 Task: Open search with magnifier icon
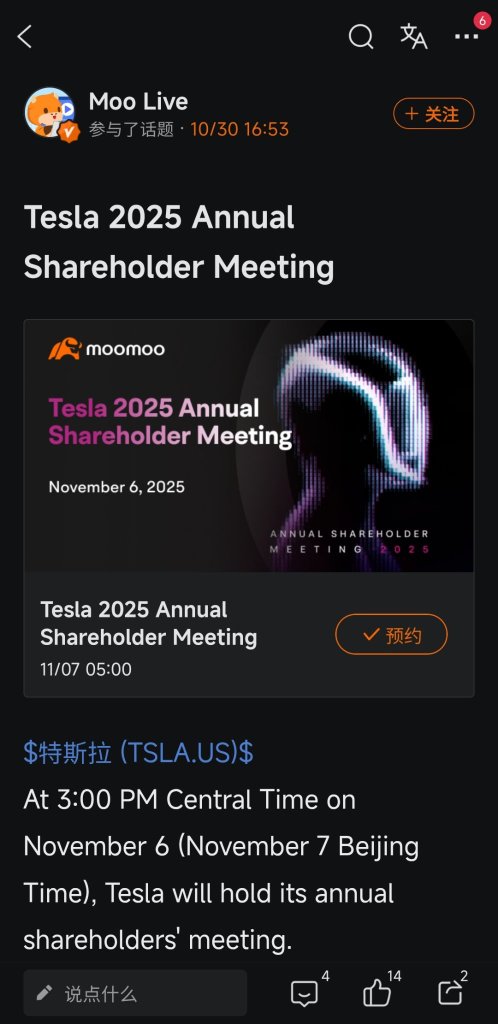[360, 37]
